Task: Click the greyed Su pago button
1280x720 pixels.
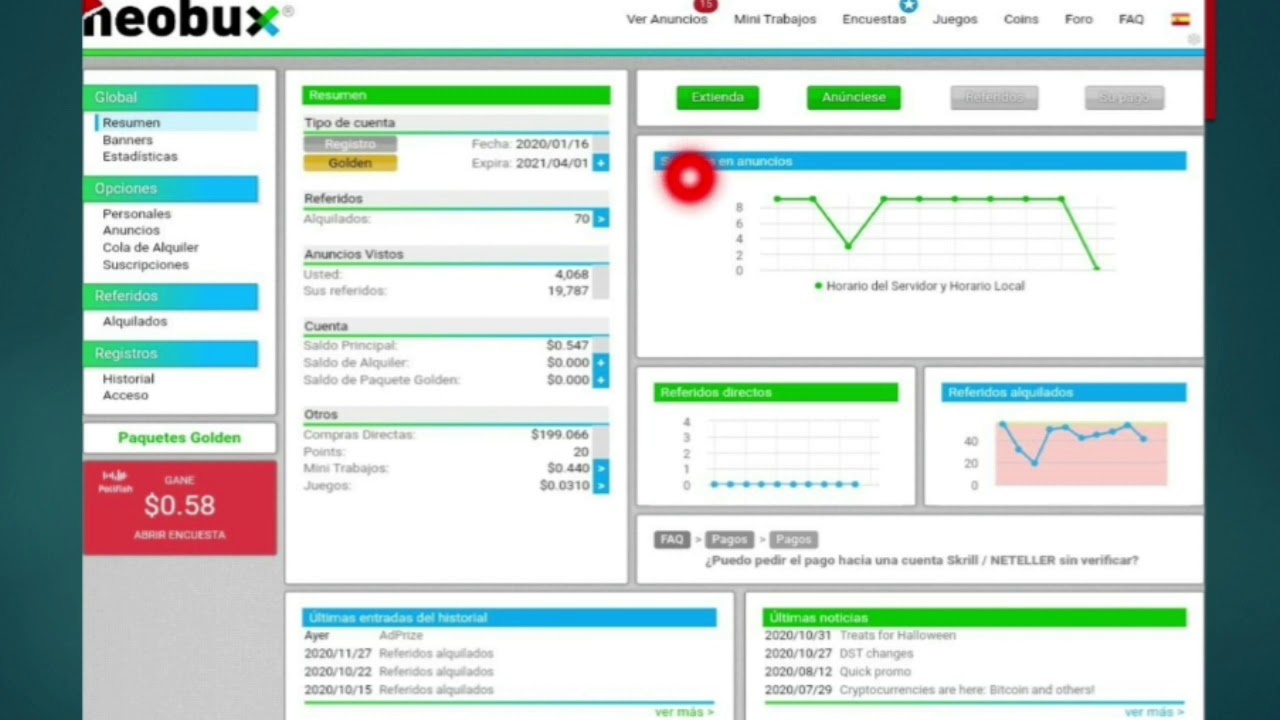Action: click(1124, 97)
